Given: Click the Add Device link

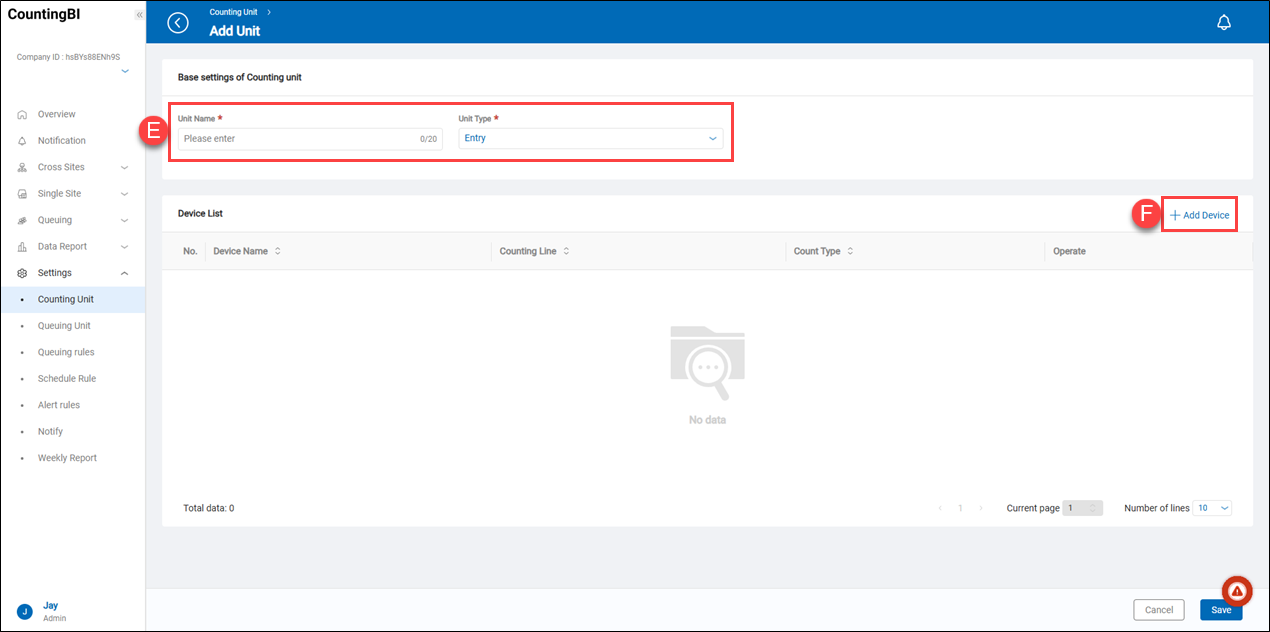Looking at the screenshot, I should pos(1200,215).
